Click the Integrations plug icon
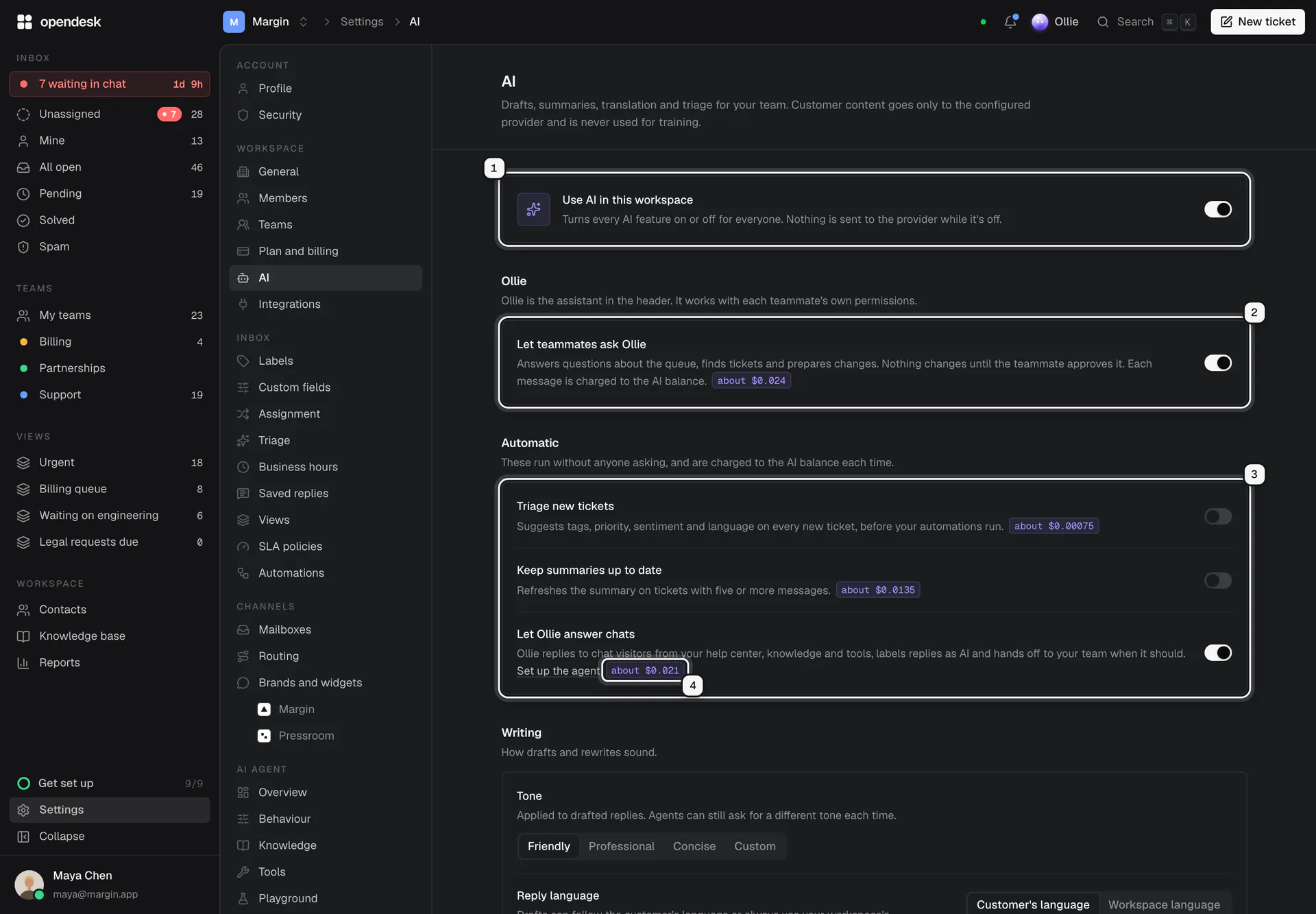Viewport: 1316px width, 914px height. (x=243, y=304)
